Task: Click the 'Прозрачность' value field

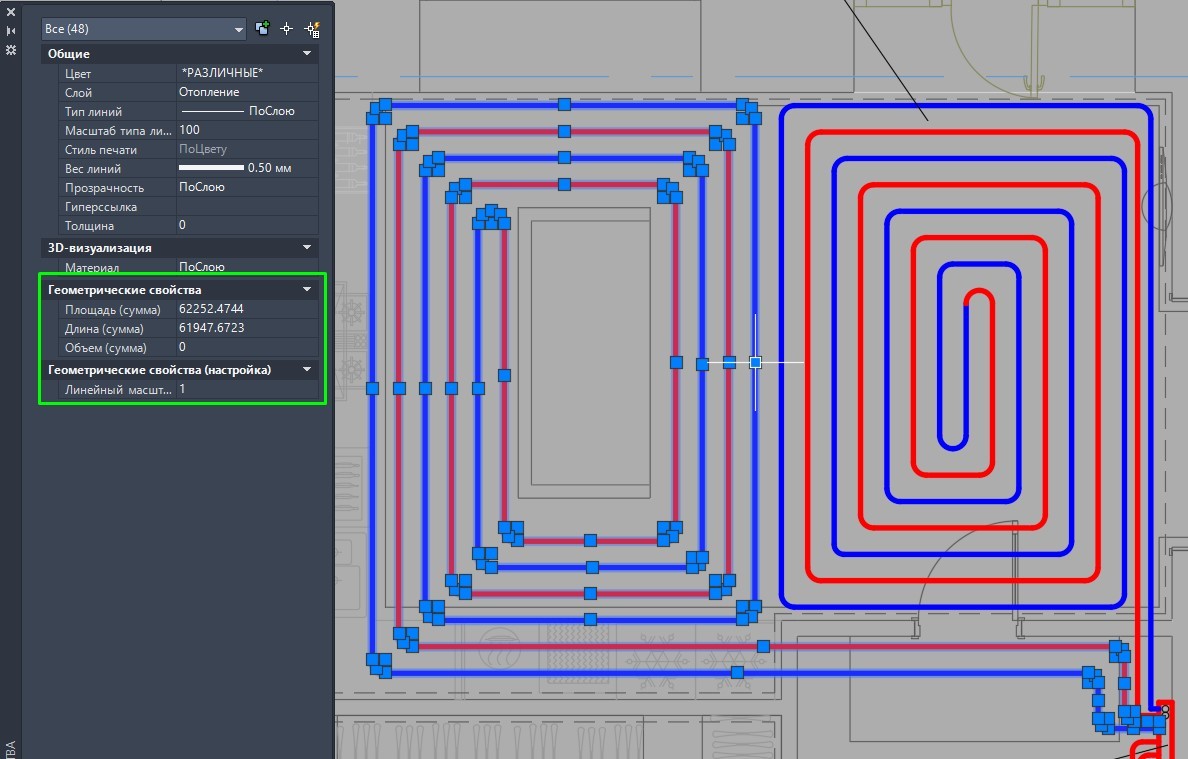Action: (x=246, y=187)
